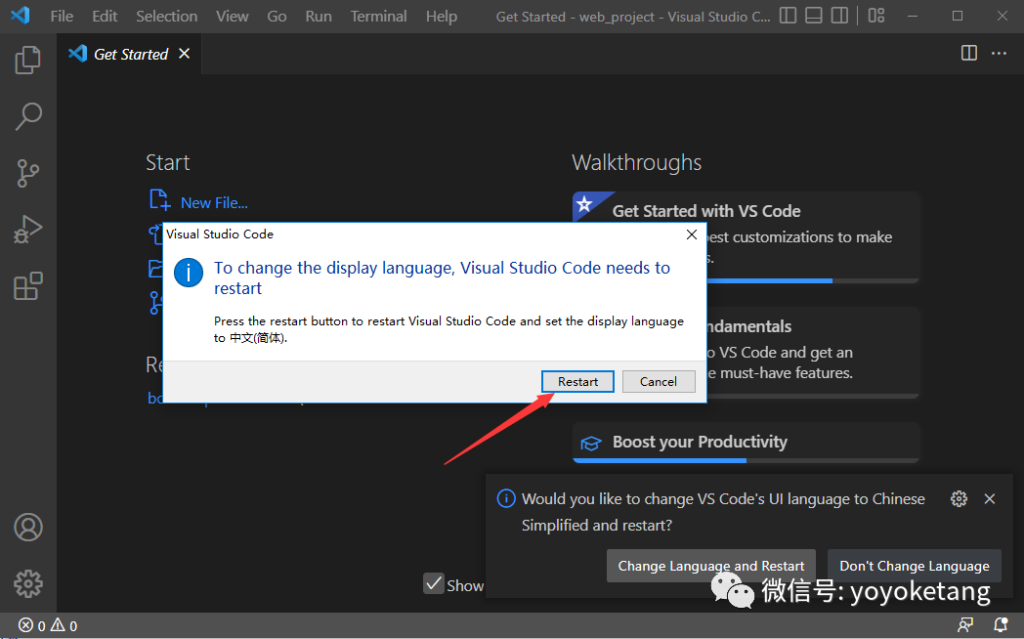Click the Walkthroughs heading
Screen dimensions: 1024x639
637,163
